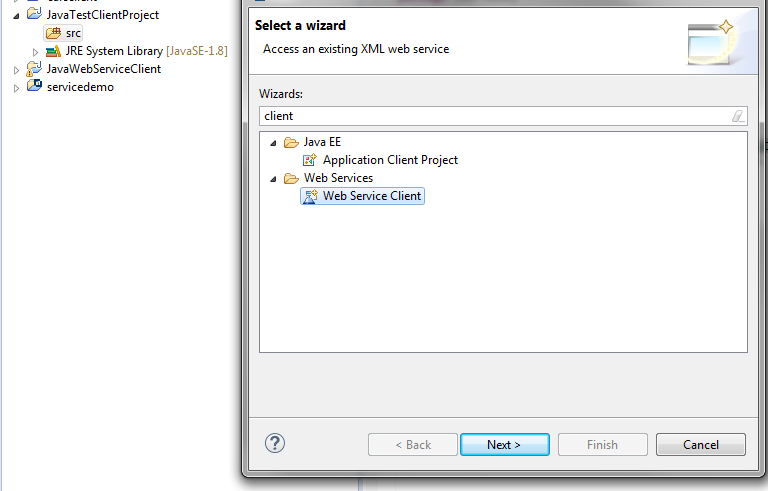The height and width of the screenshot is (491, 768).
Task: Click the Application Client Project wizard icon
Action: pyautogui.click(x=310, y=160)
